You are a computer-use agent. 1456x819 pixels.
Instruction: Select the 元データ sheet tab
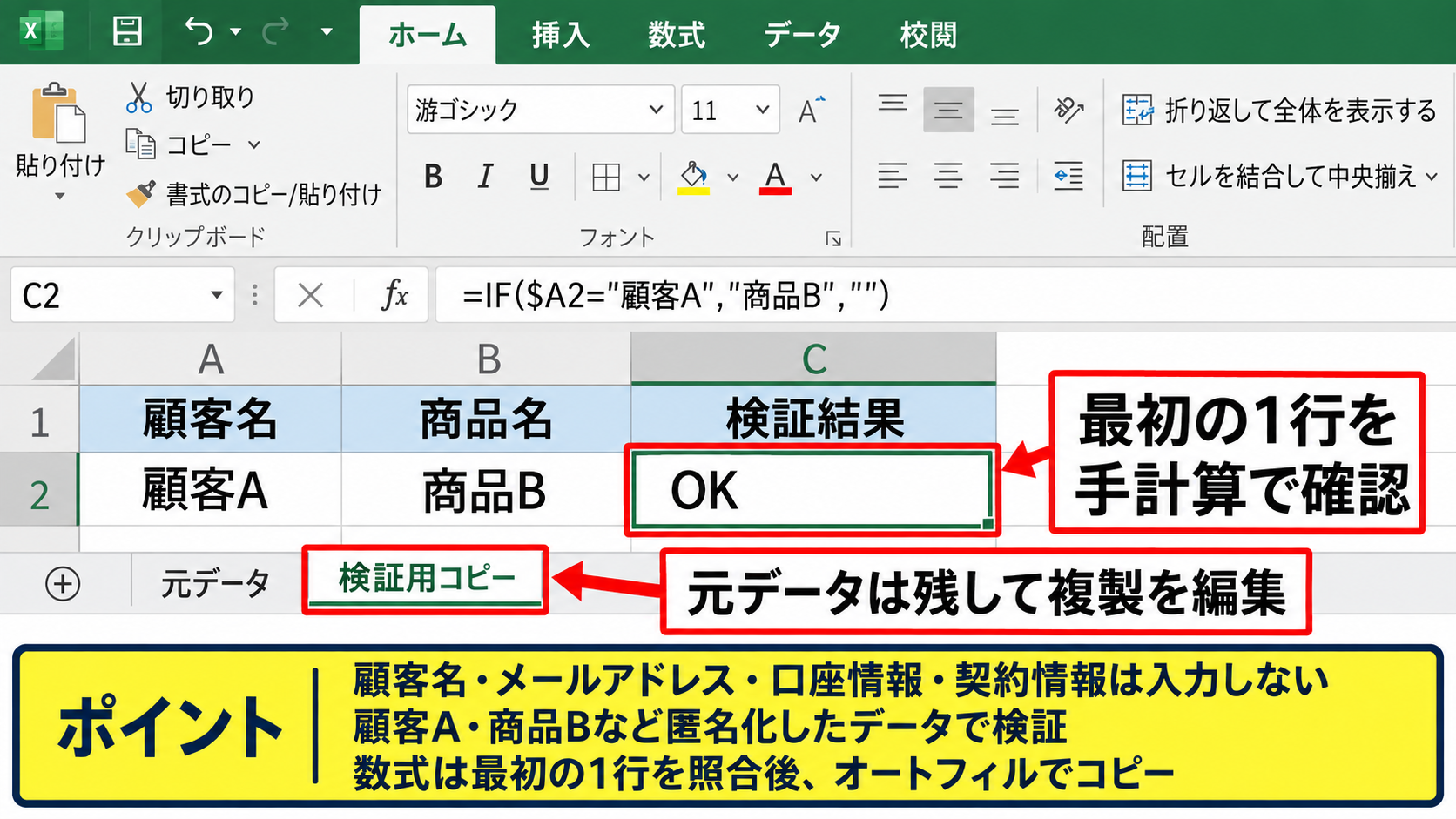215,584
